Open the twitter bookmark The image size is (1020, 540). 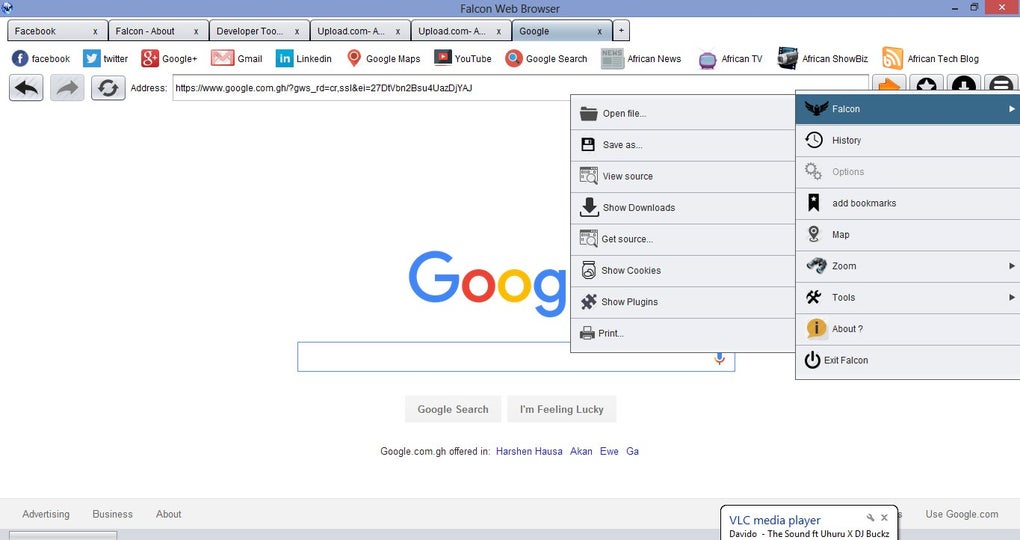[x=105, y=59]
